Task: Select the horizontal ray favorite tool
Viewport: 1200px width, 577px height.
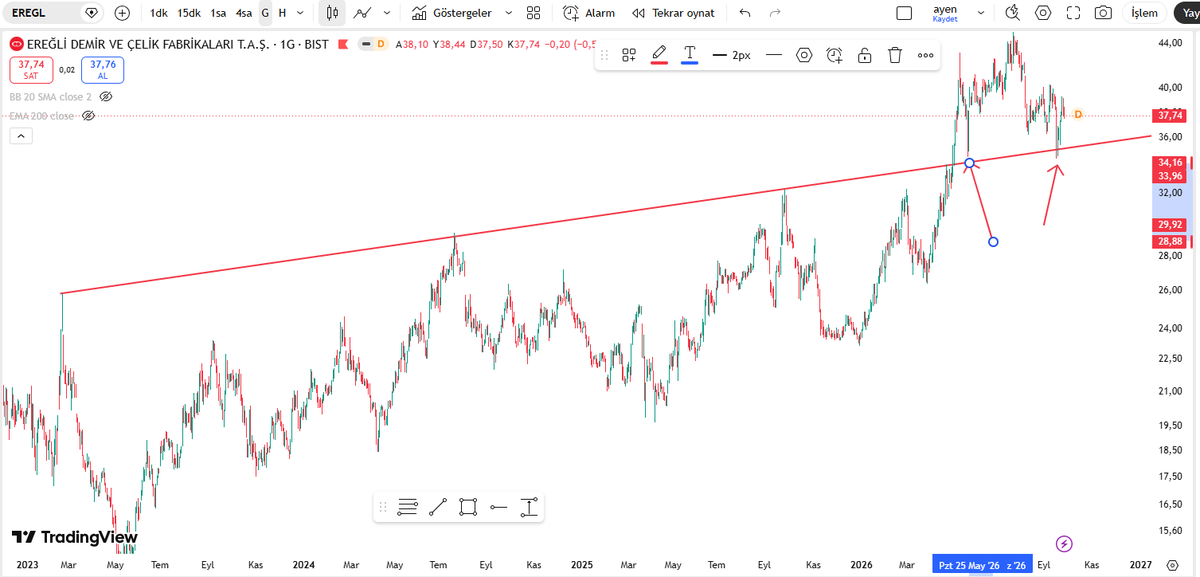Action: [499, 507]
